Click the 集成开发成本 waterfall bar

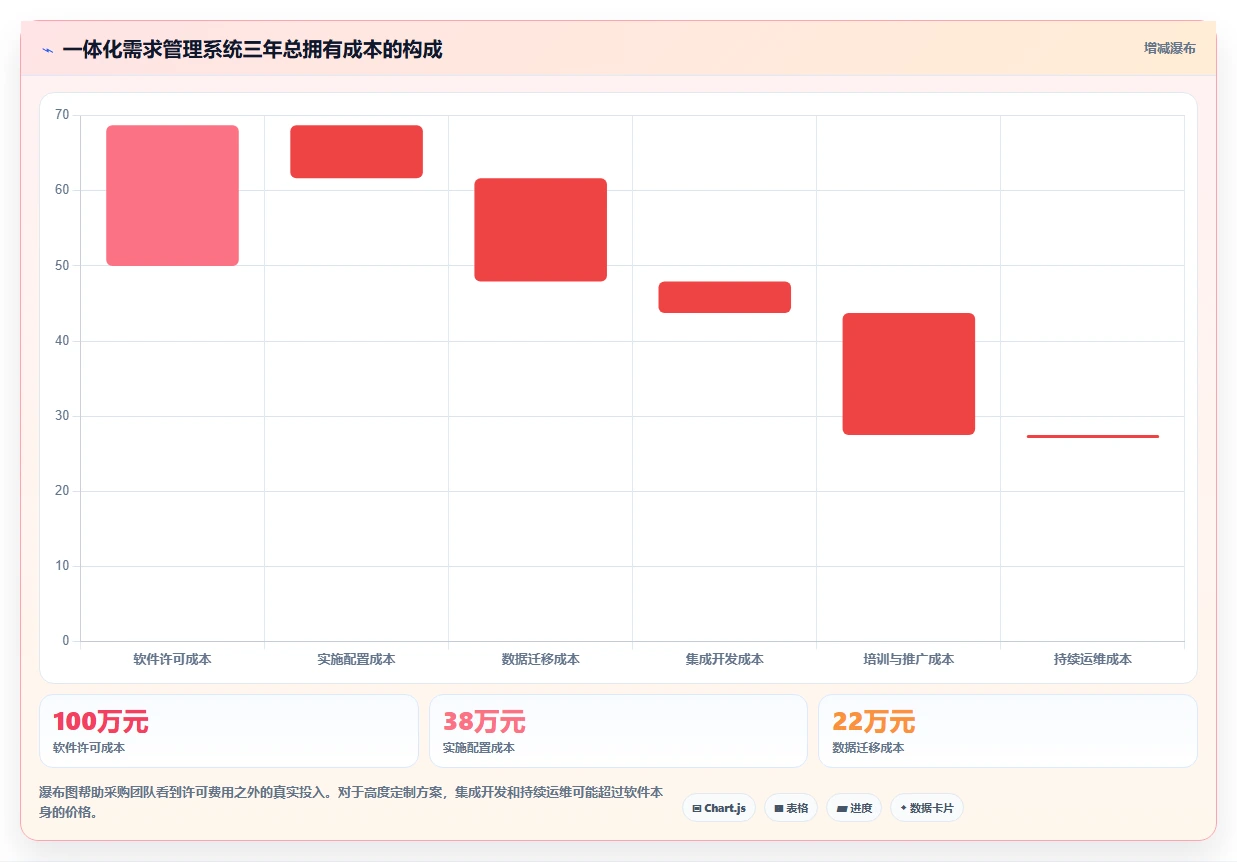tap(724, 297)
